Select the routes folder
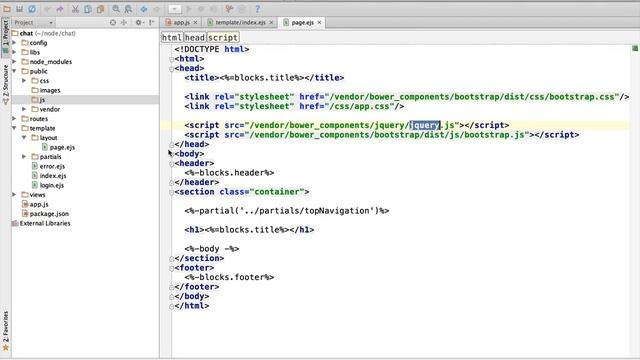The width and height of the screenshot is (640, 360). click(35, 119)
